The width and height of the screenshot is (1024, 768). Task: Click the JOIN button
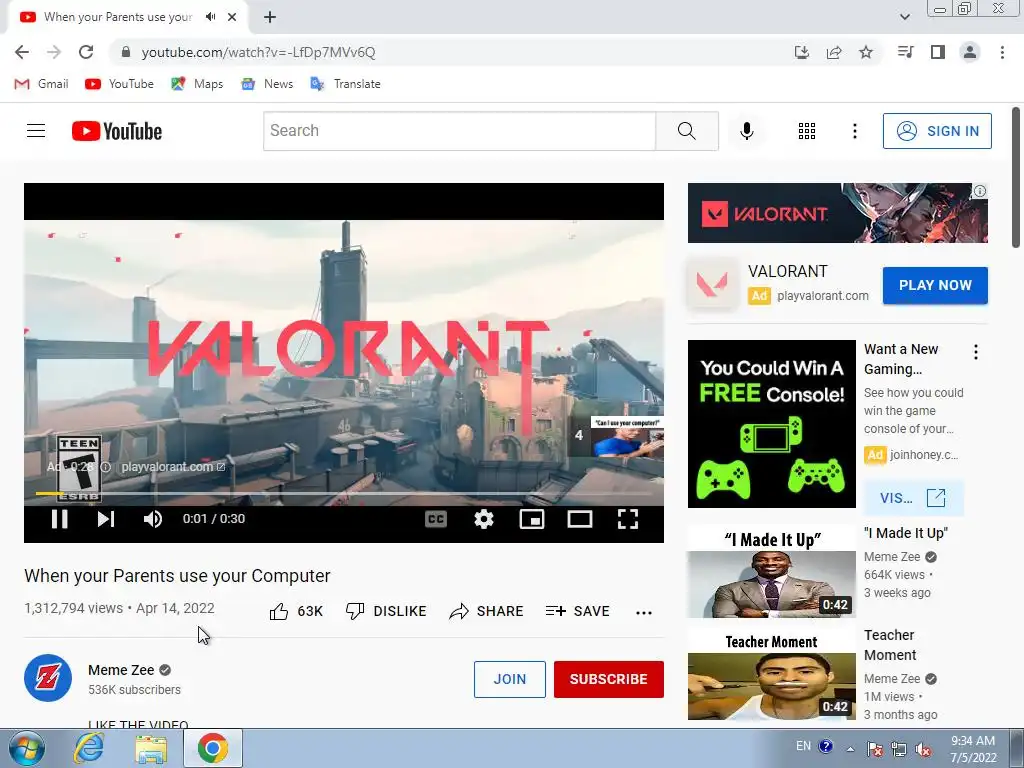click(x=509, y=679)
